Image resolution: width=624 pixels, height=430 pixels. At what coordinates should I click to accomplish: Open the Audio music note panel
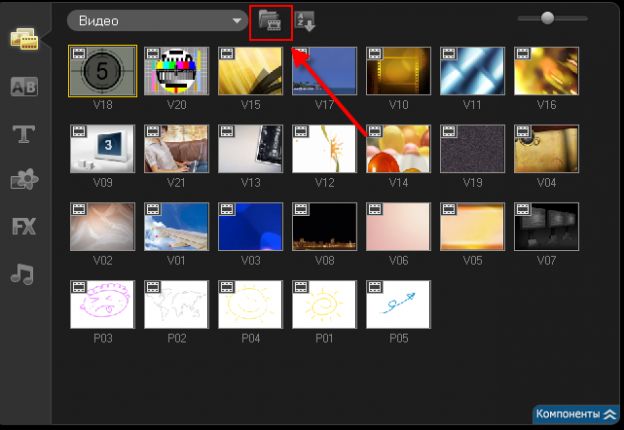[22, 274]
